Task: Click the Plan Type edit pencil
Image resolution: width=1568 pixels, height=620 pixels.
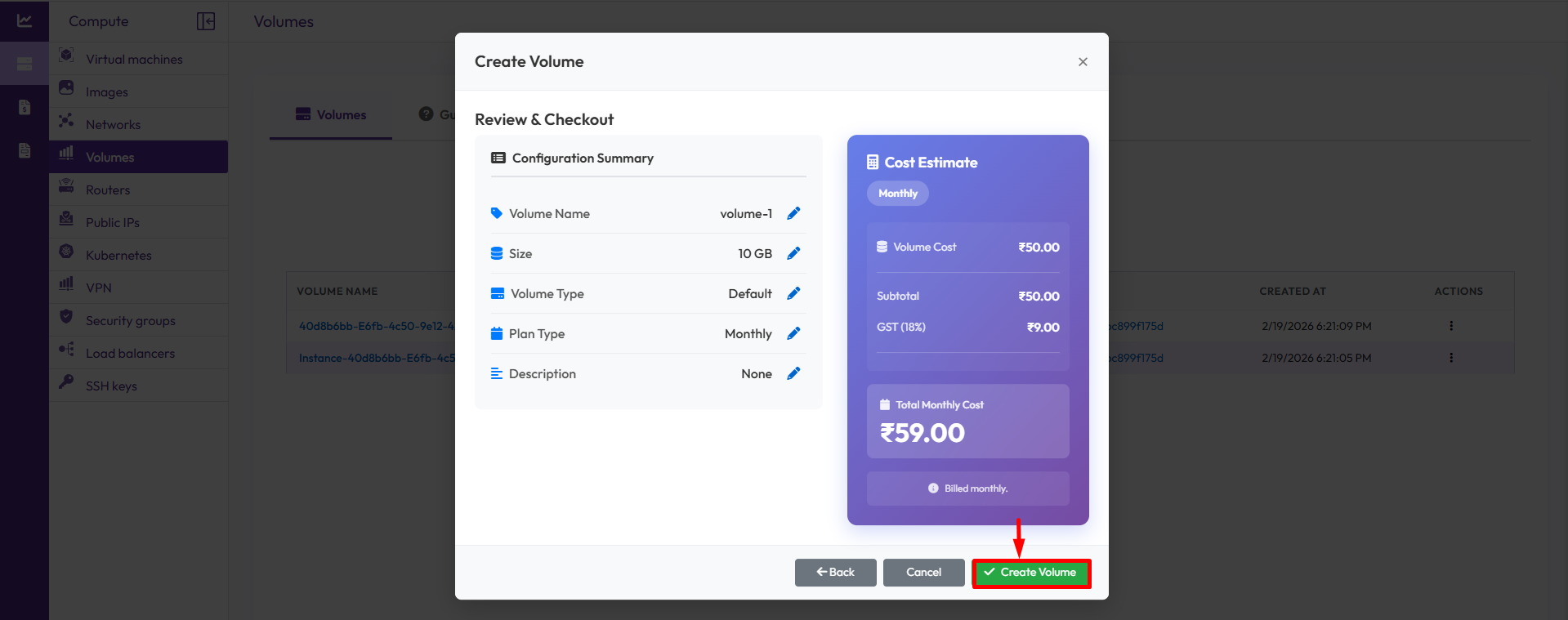Action: tap(793, 333)
